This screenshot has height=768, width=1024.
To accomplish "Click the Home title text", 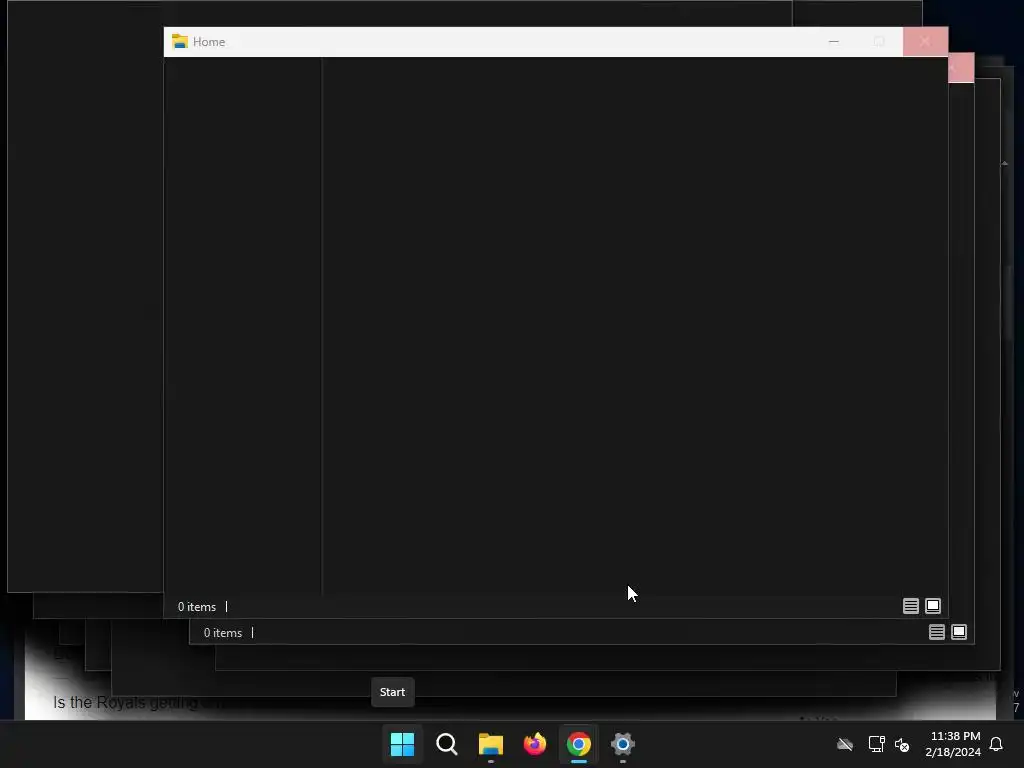I will (x=209, y=42).
